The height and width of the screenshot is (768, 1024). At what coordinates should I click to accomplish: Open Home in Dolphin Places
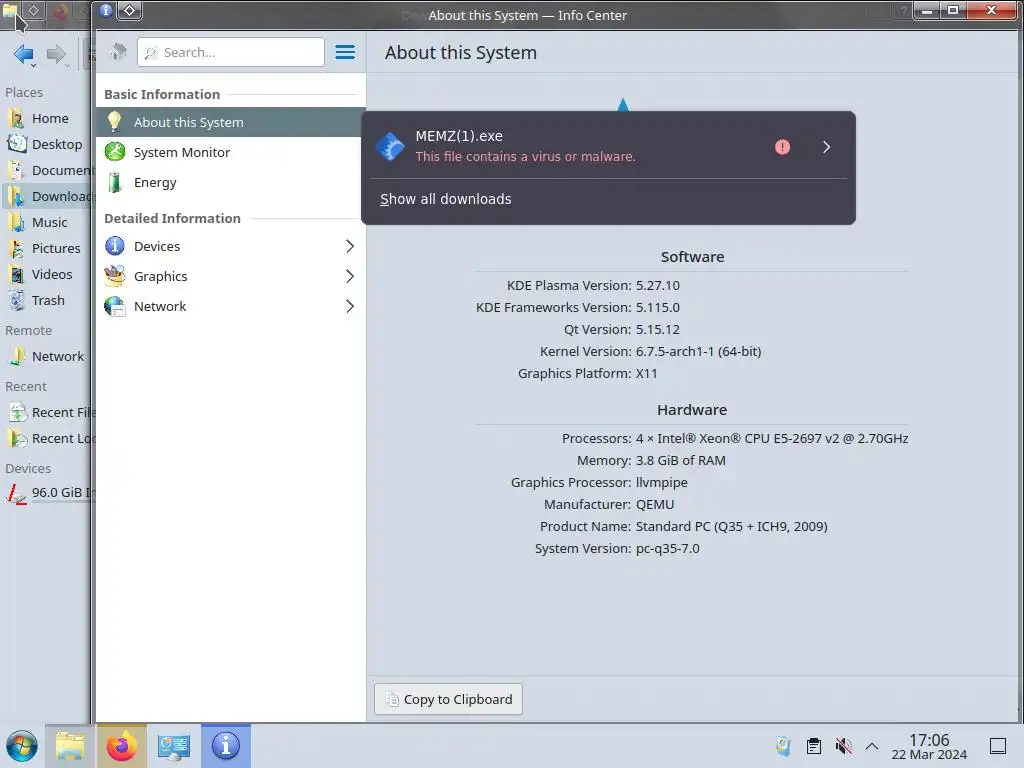47,118
